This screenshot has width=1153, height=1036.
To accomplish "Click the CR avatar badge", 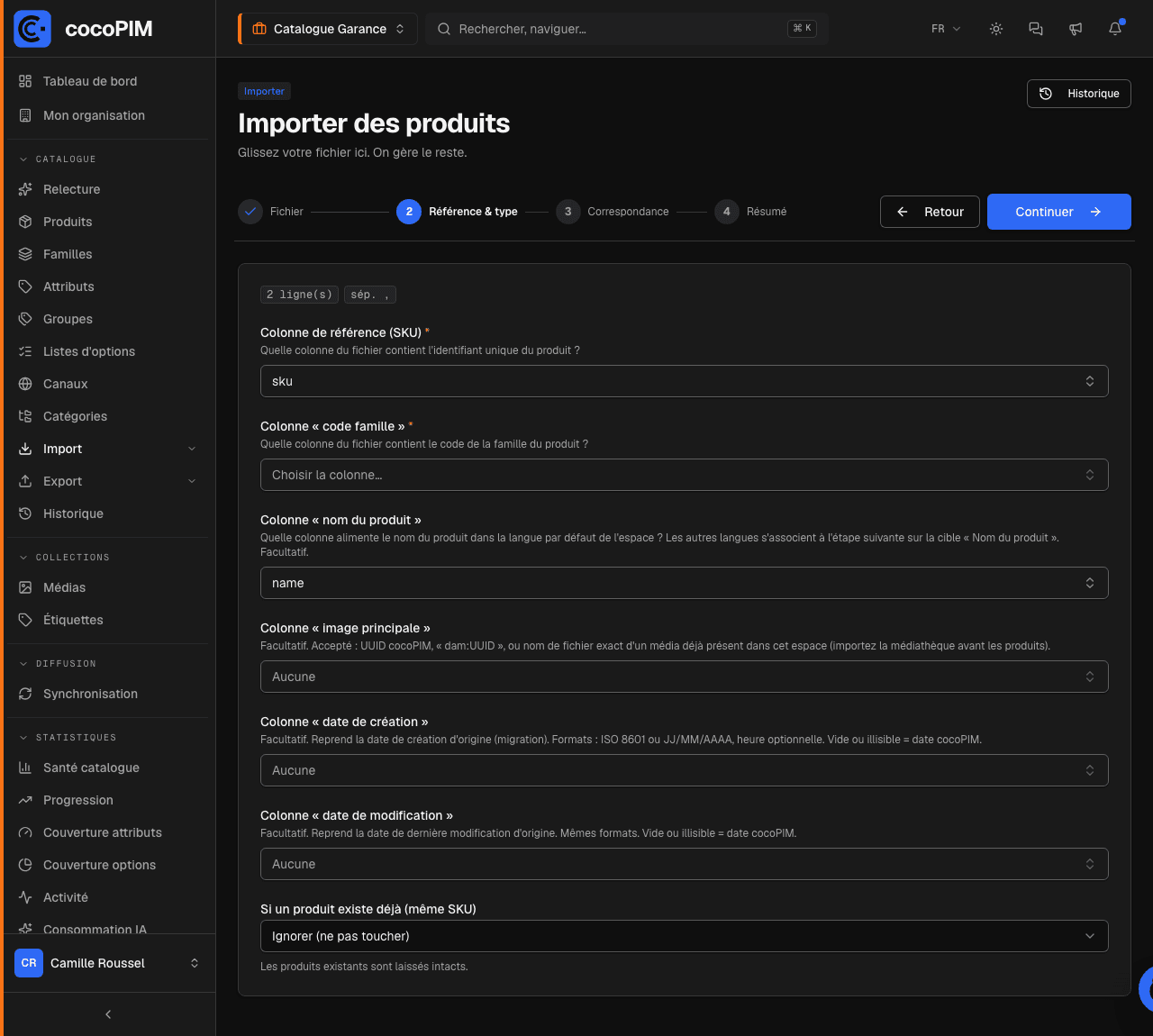I will [29, 963].
